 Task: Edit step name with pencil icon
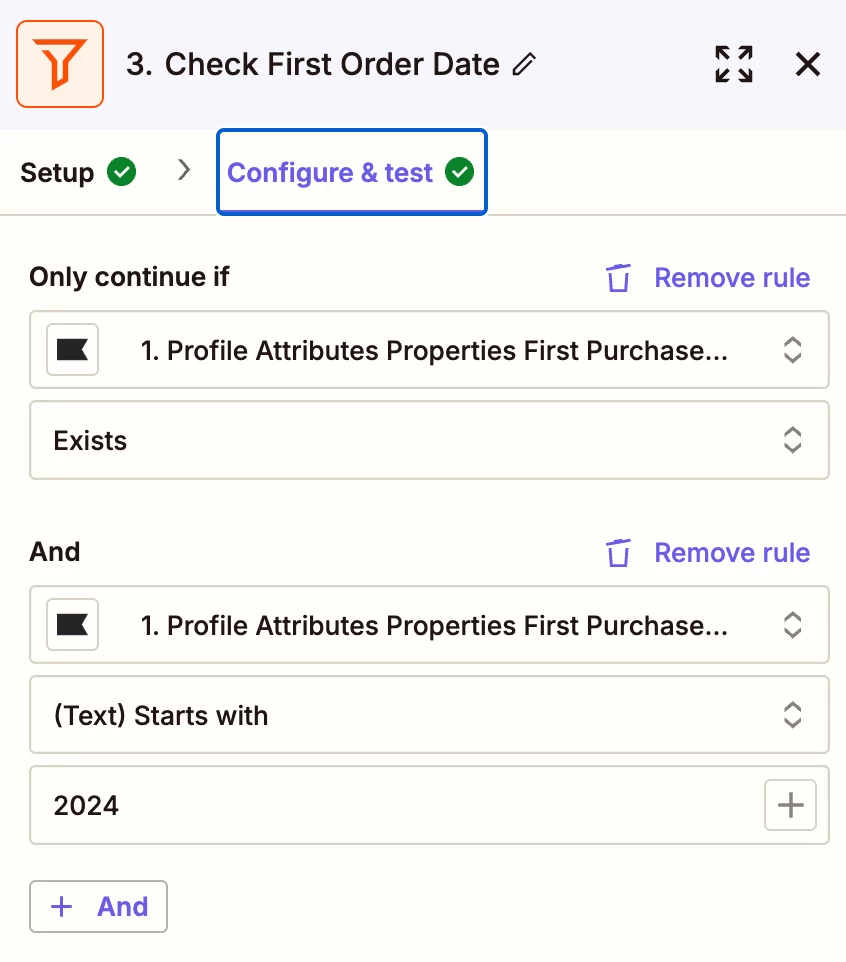[x=525, y=64]
